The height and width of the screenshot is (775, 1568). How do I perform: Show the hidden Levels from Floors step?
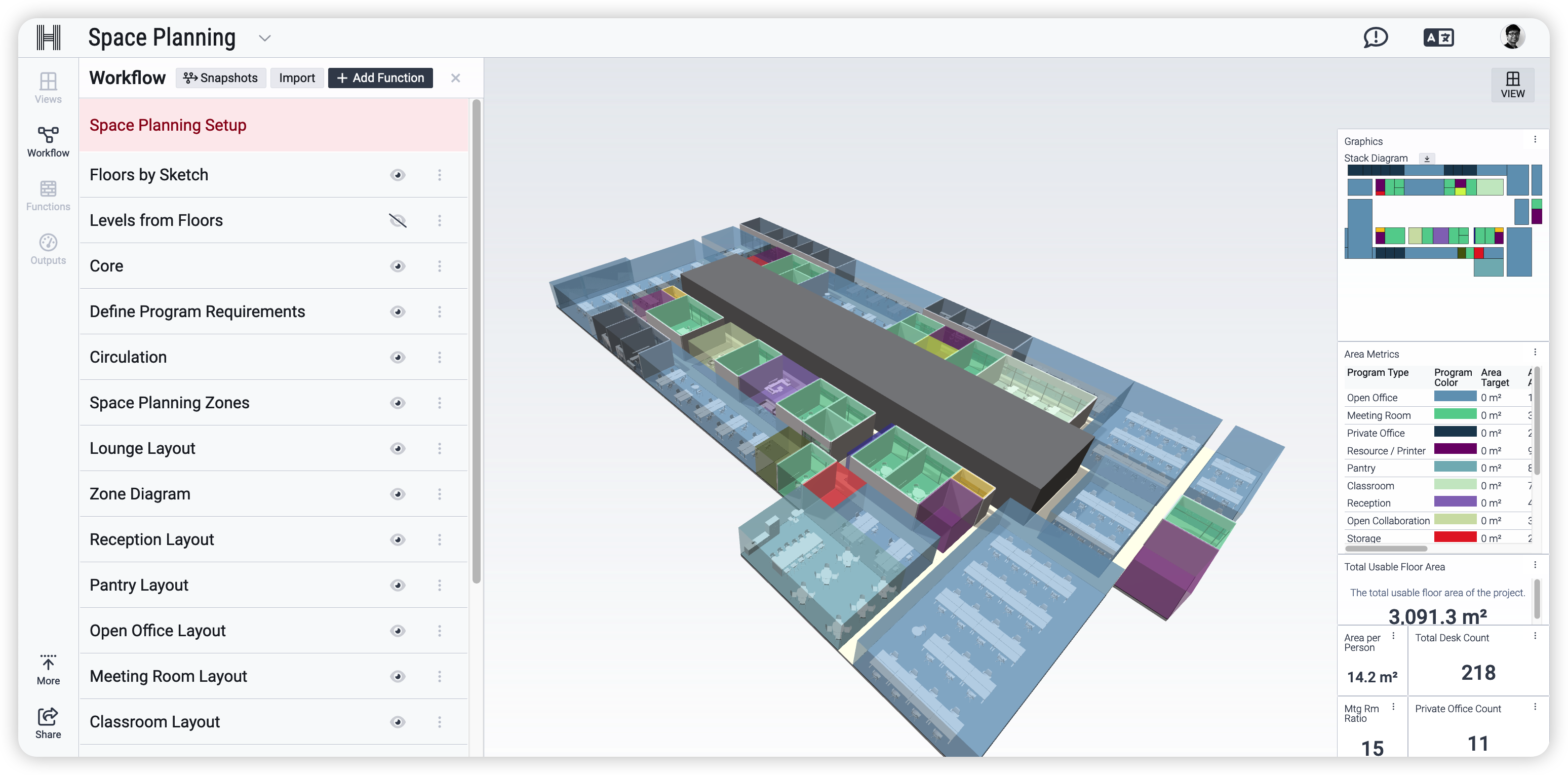398,220
